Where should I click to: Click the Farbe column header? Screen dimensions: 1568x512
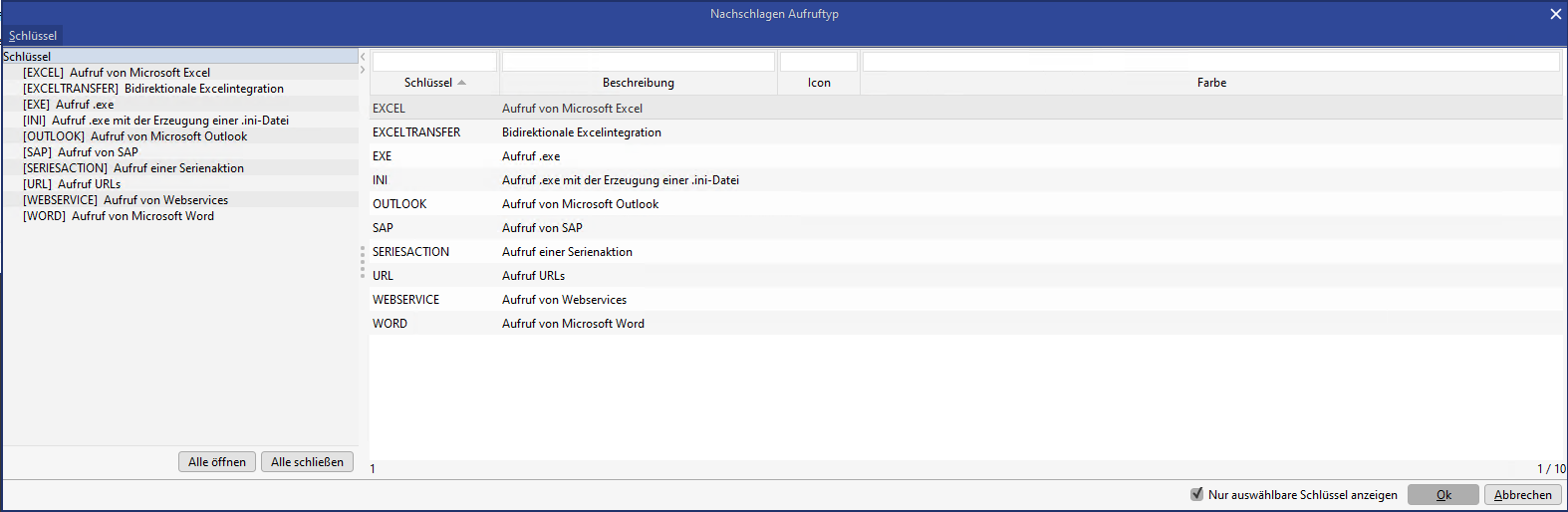1211,83
